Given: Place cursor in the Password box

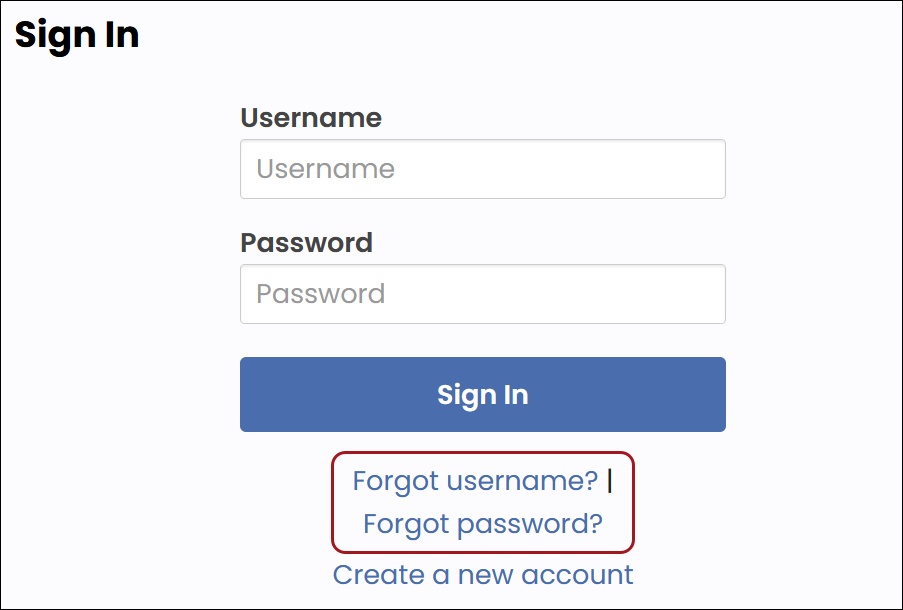Looking at the screenshot, I should pyautogui.click(x=482, y=294).
